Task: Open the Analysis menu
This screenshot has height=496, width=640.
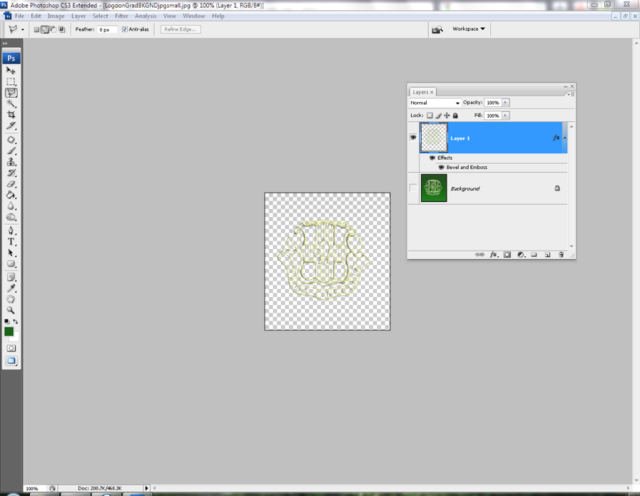Action: coord(146,16)
